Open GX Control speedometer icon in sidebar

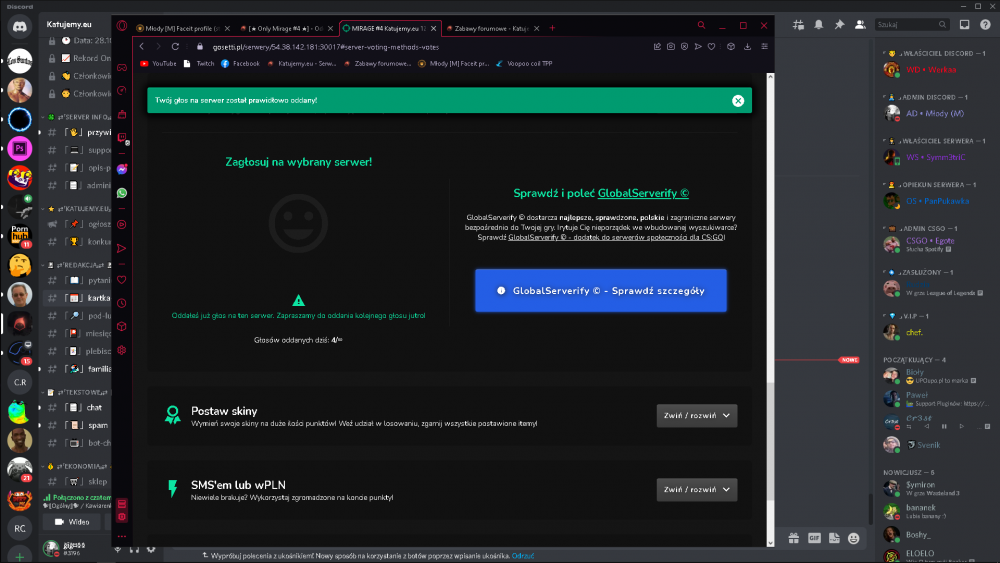[122, 91]
